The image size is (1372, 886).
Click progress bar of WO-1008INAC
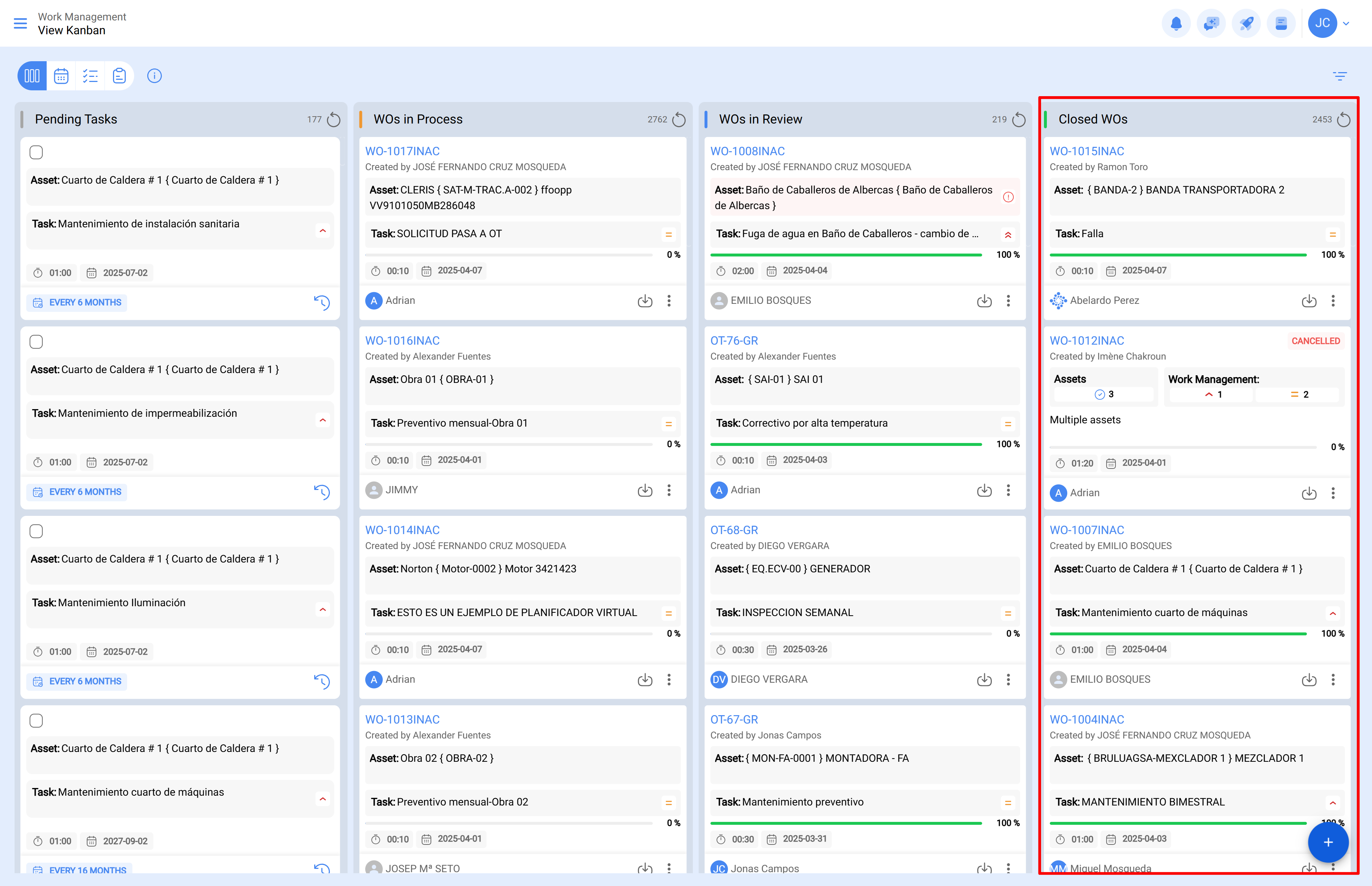(846, 255)
